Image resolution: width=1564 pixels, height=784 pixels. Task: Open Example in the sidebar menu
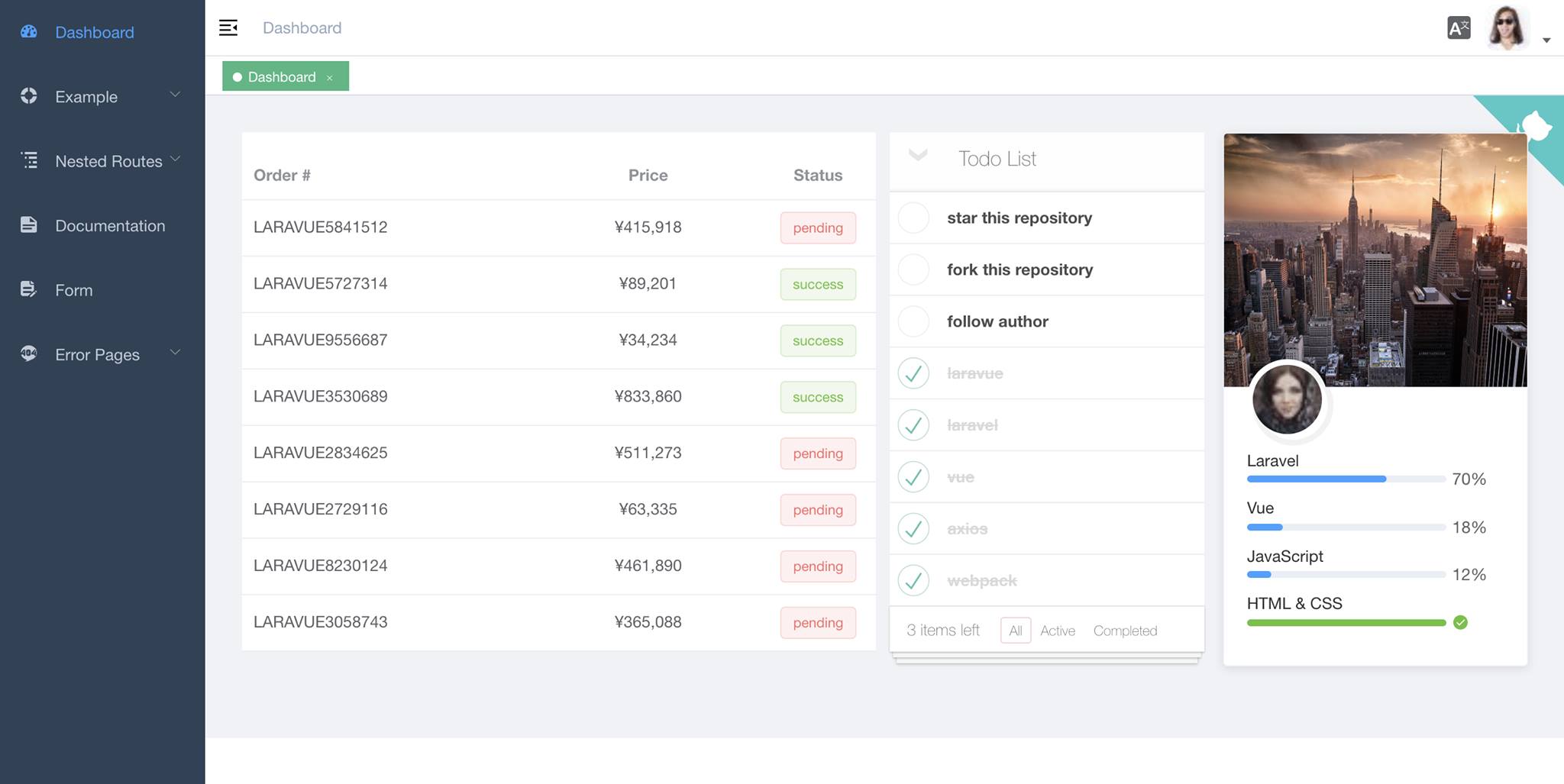102,96
